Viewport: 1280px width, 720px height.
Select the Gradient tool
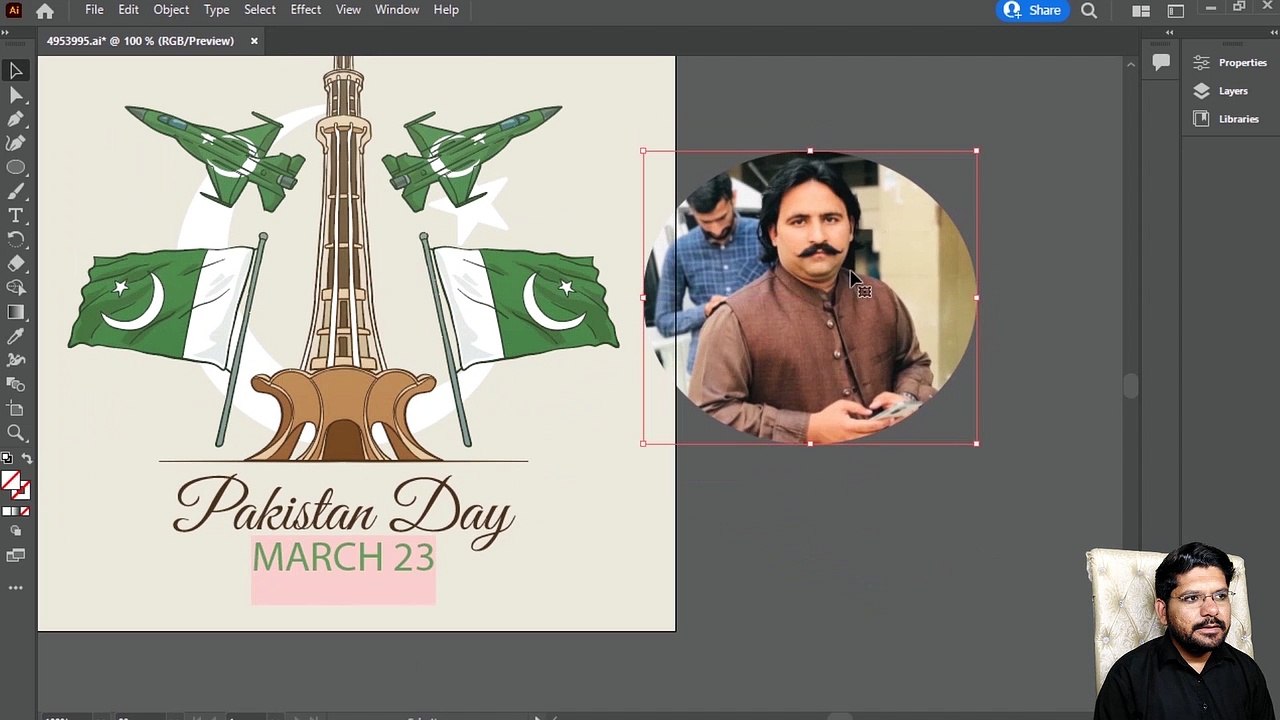pyautogui.click(x=16, y=312)
